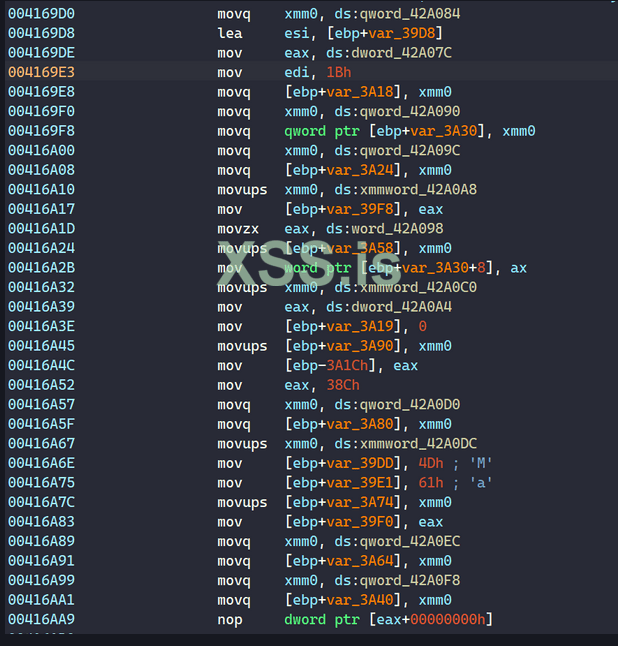618x646 pixels.
Task: Select highlighted address 004169E3
Action: [x=41, y=73]
